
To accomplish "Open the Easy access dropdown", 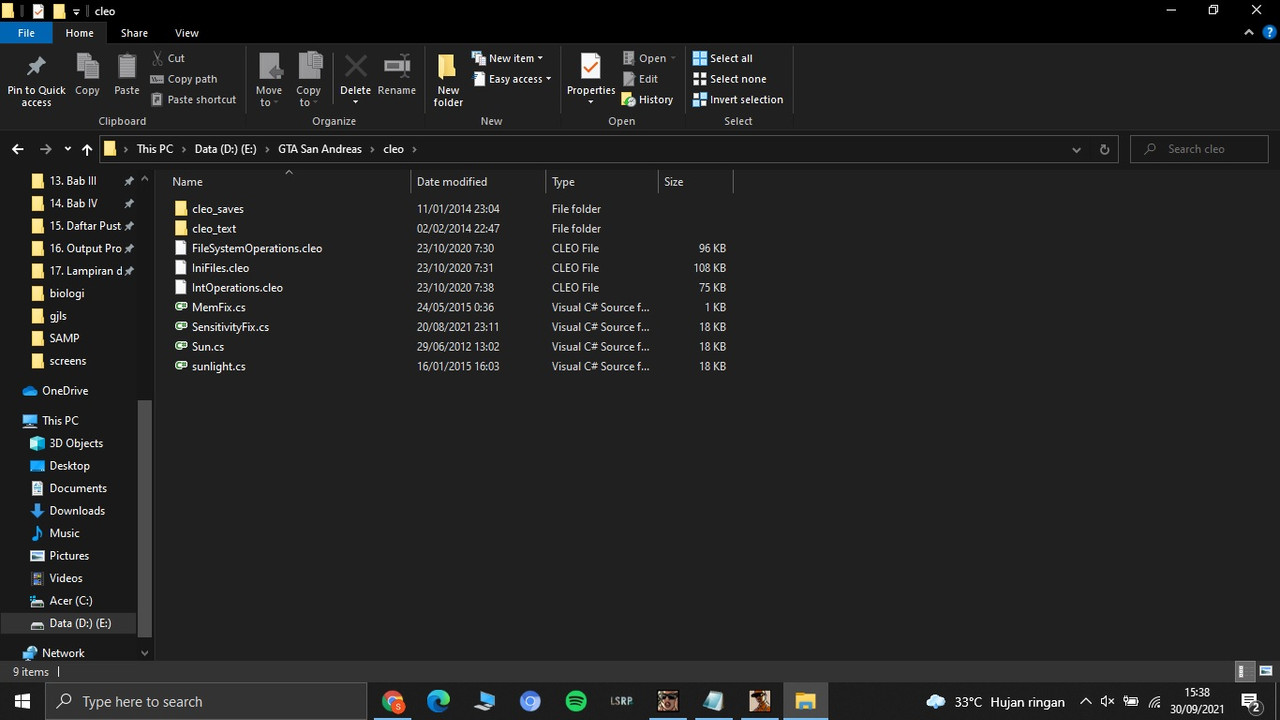I will coord(511,79).
